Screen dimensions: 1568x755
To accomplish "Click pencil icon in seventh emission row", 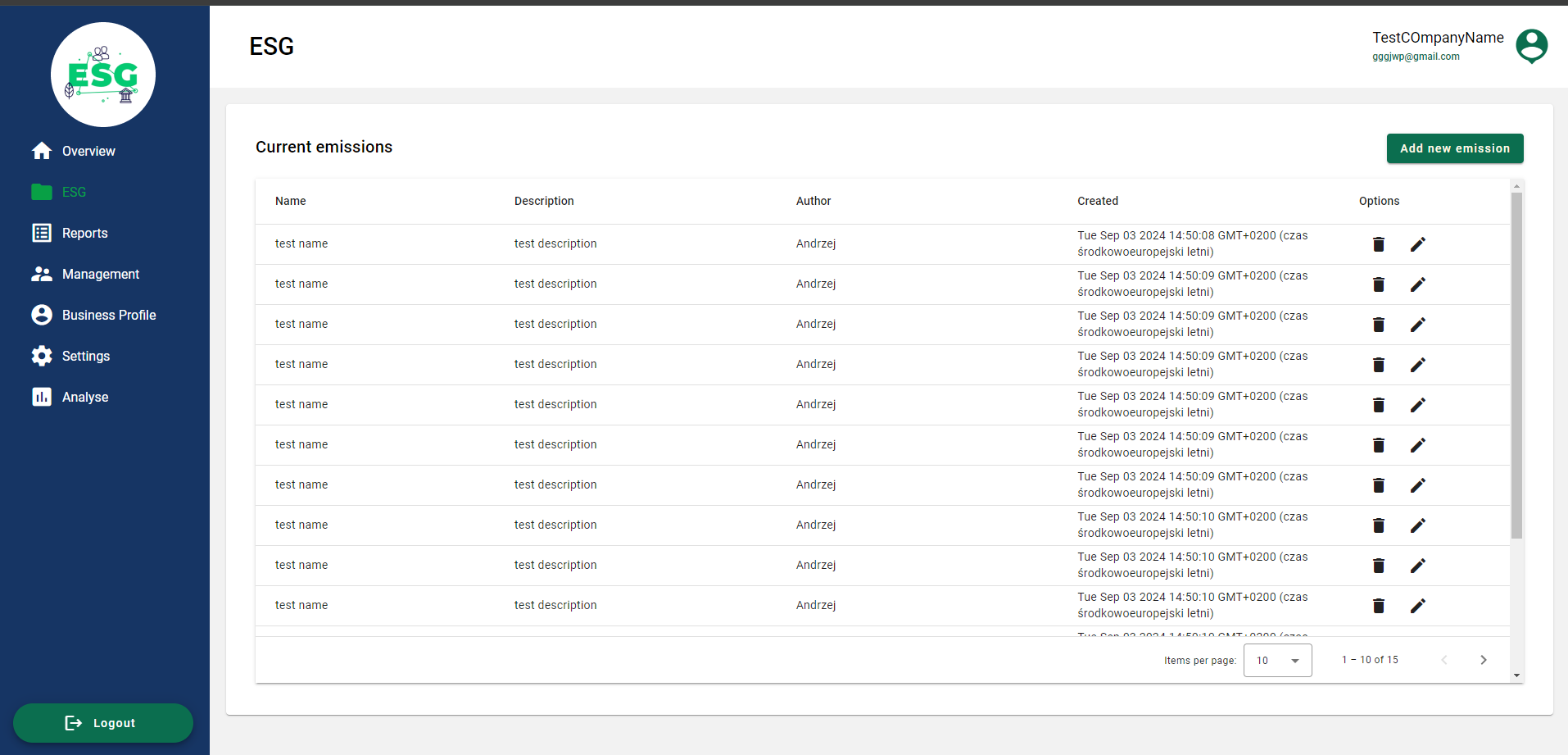I will coord(1418,485).
